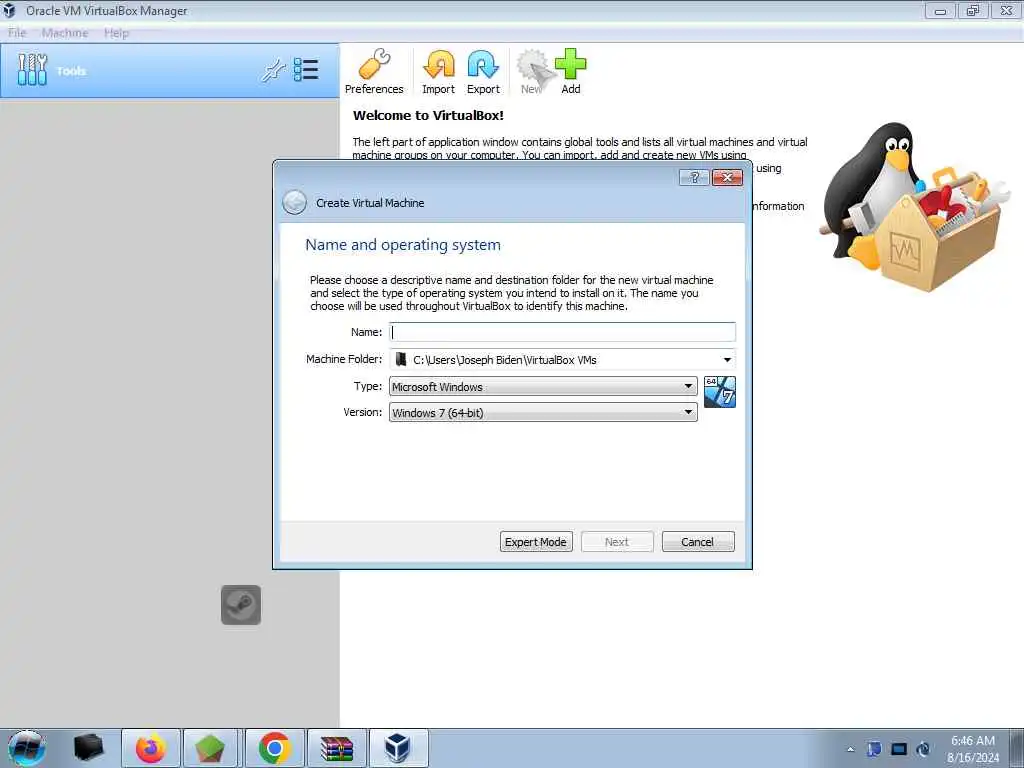This screenshot has height=768, width=1024.
Task: Open the Windows Start button
Action: (x=27, y=748)
